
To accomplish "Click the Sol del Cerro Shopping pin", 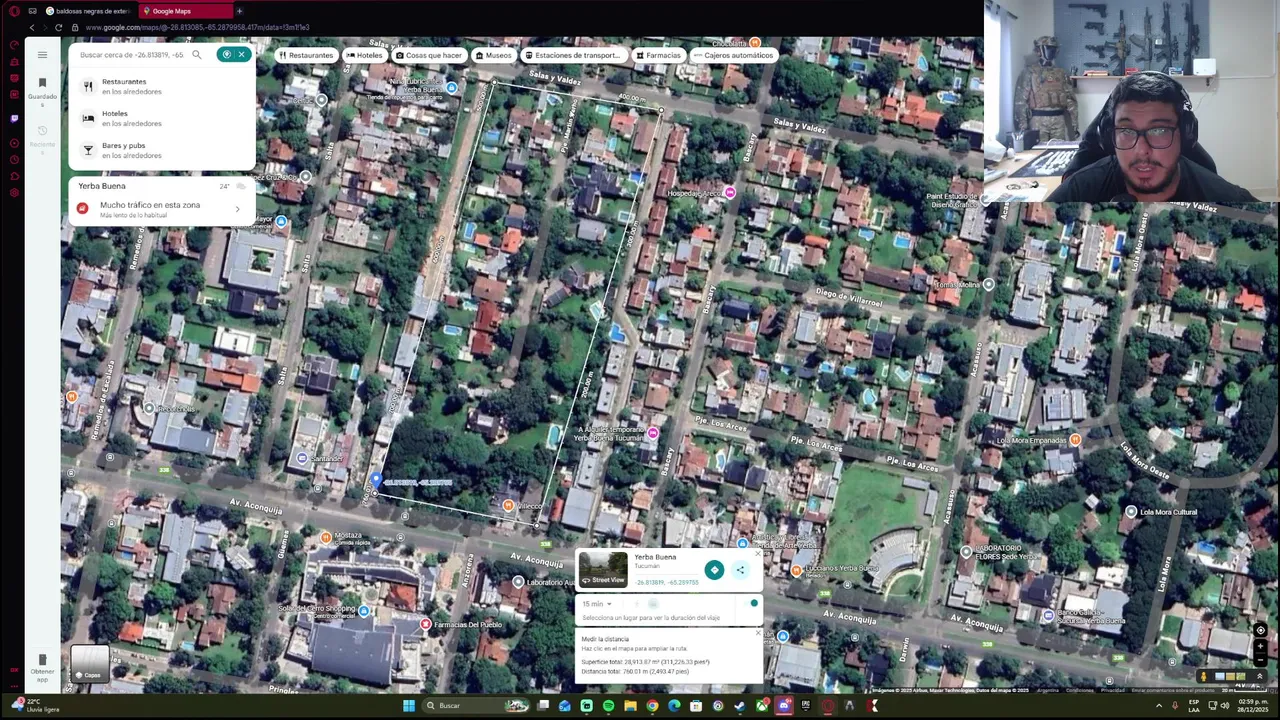I will tap(364, 610).
